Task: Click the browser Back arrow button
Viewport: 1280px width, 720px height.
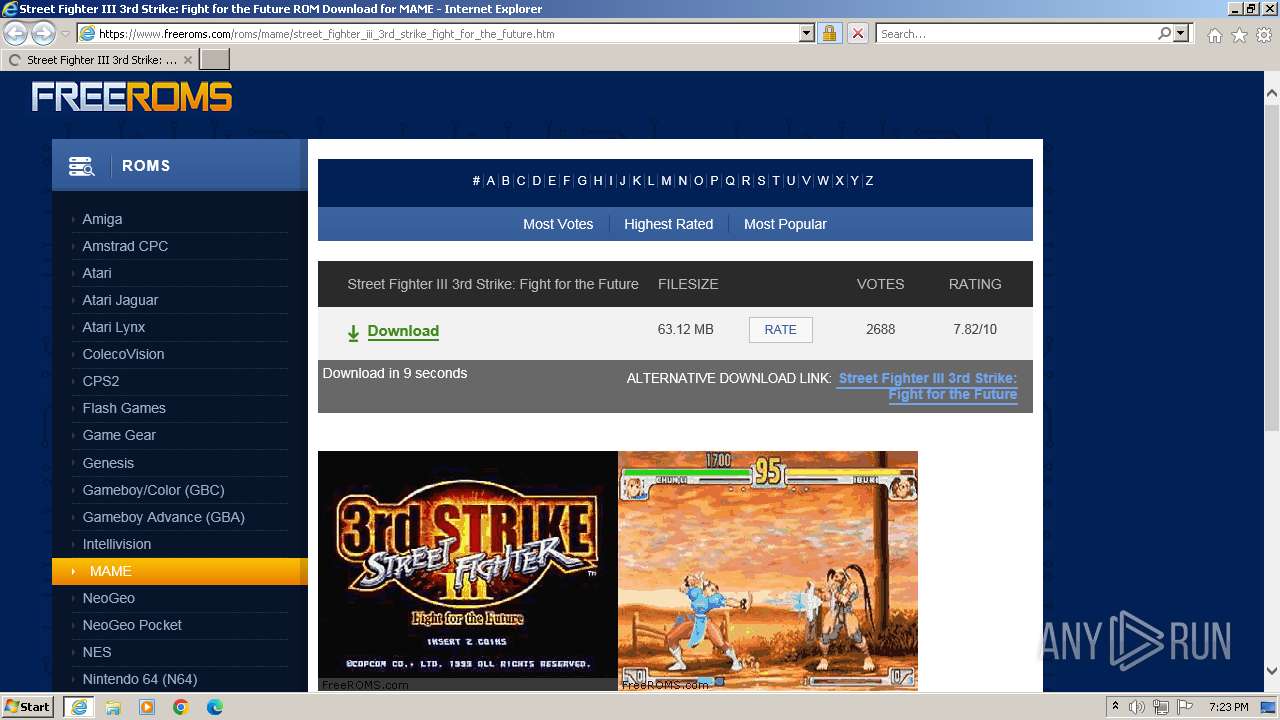Action: point(16,34)
